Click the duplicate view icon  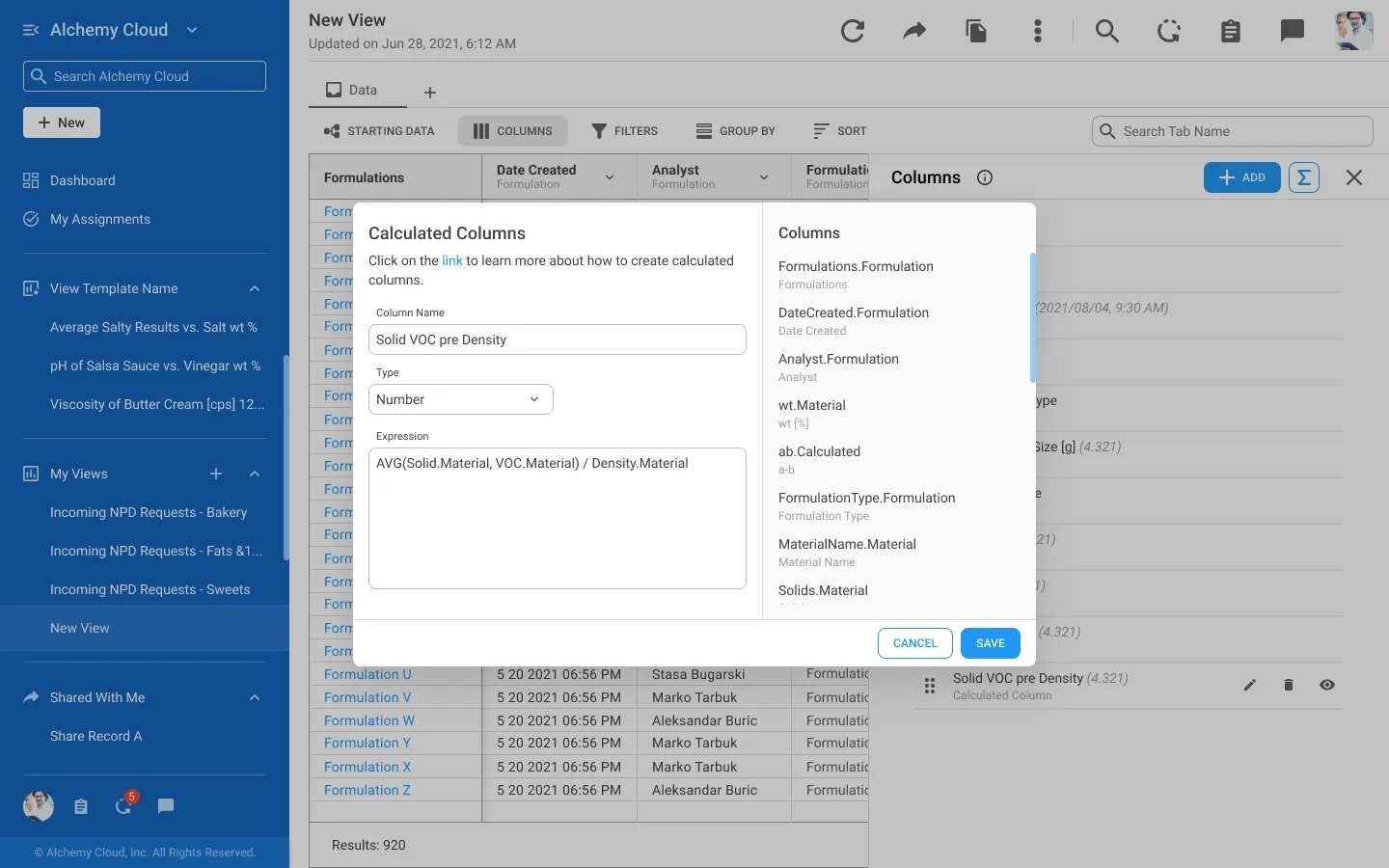coord(976,31)
